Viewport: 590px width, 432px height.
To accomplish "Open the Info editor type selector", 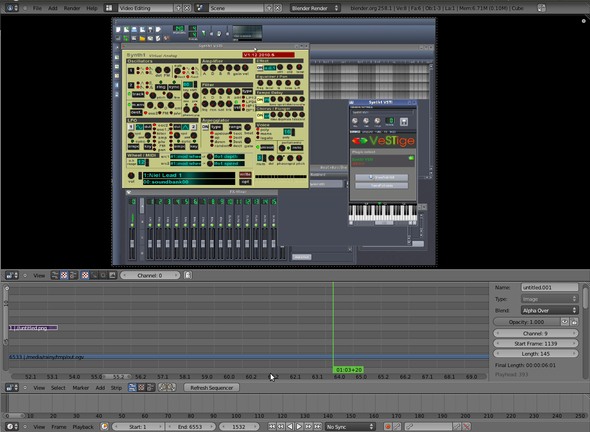I will click(11, 8).
